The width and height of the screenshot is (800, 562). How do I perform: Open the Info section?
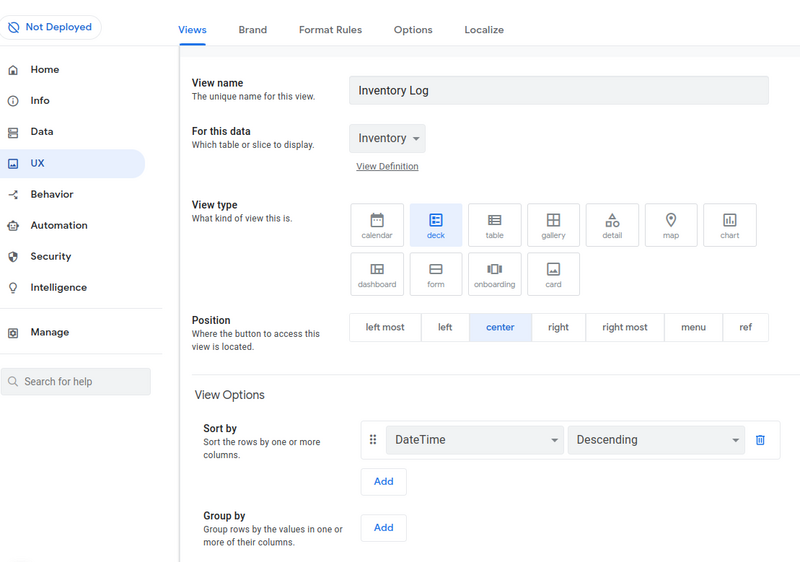click(40, 100)
